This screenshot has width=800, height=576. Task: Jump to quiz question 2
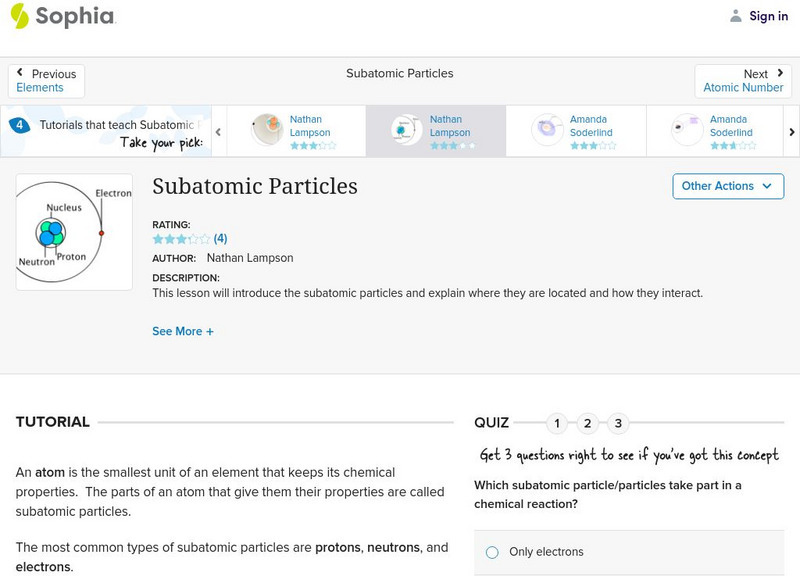coord(588,423)
